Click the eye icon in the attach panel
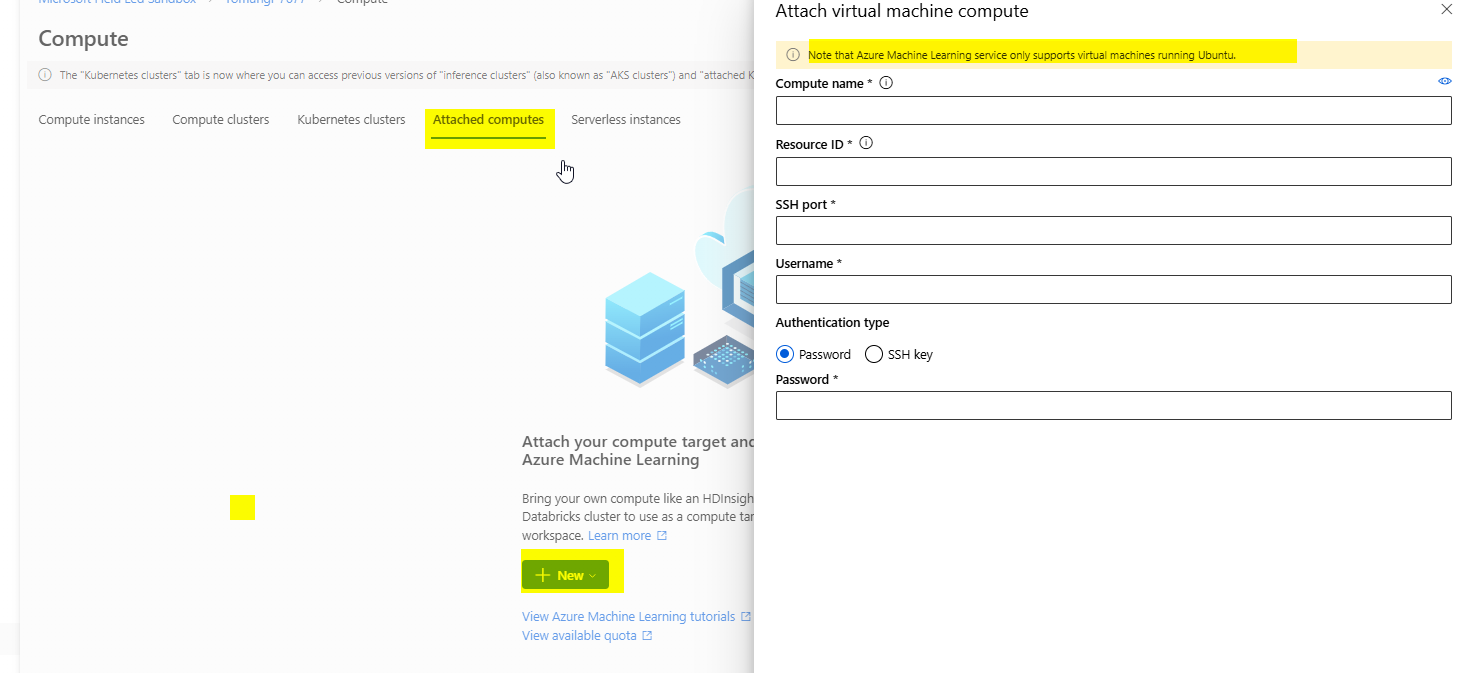Viewport: 1461px width, 673px height. (x=1444, y=81)
